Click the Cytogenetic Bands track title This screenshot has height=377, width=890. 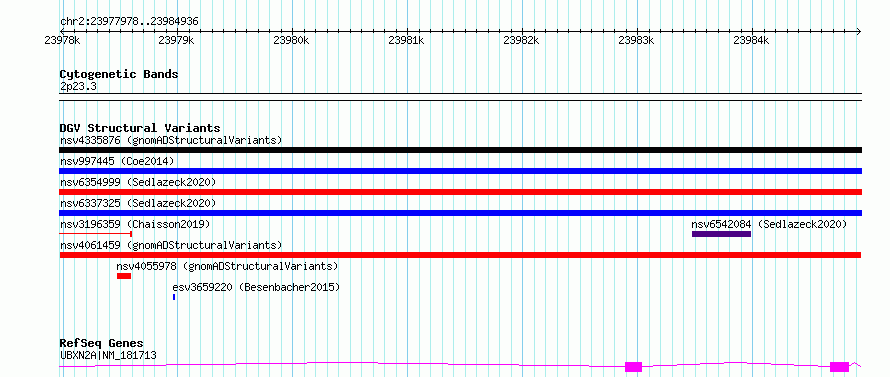119,74
